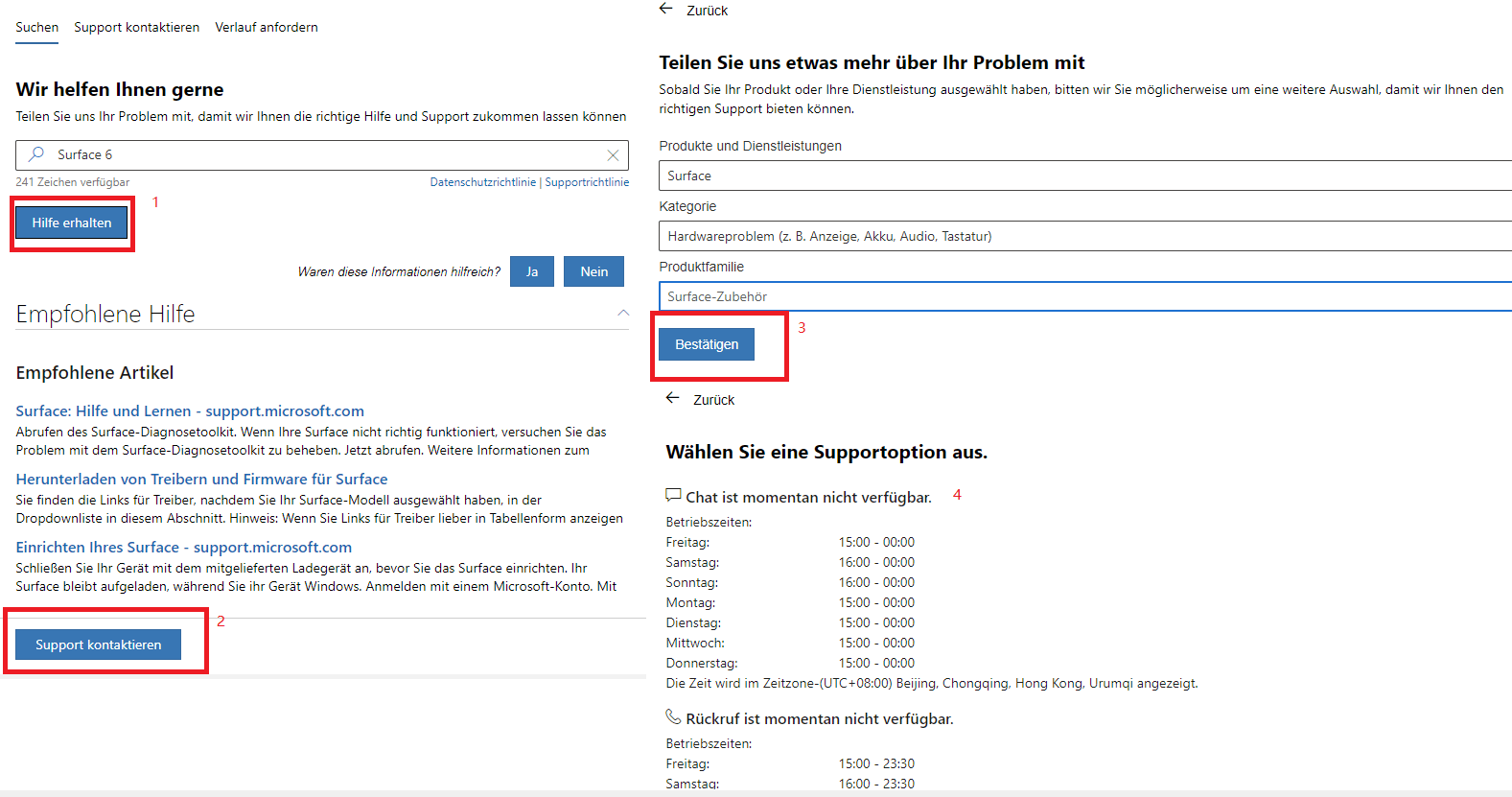Click the Dienstag chat hours row

click(x=791, y=622)
